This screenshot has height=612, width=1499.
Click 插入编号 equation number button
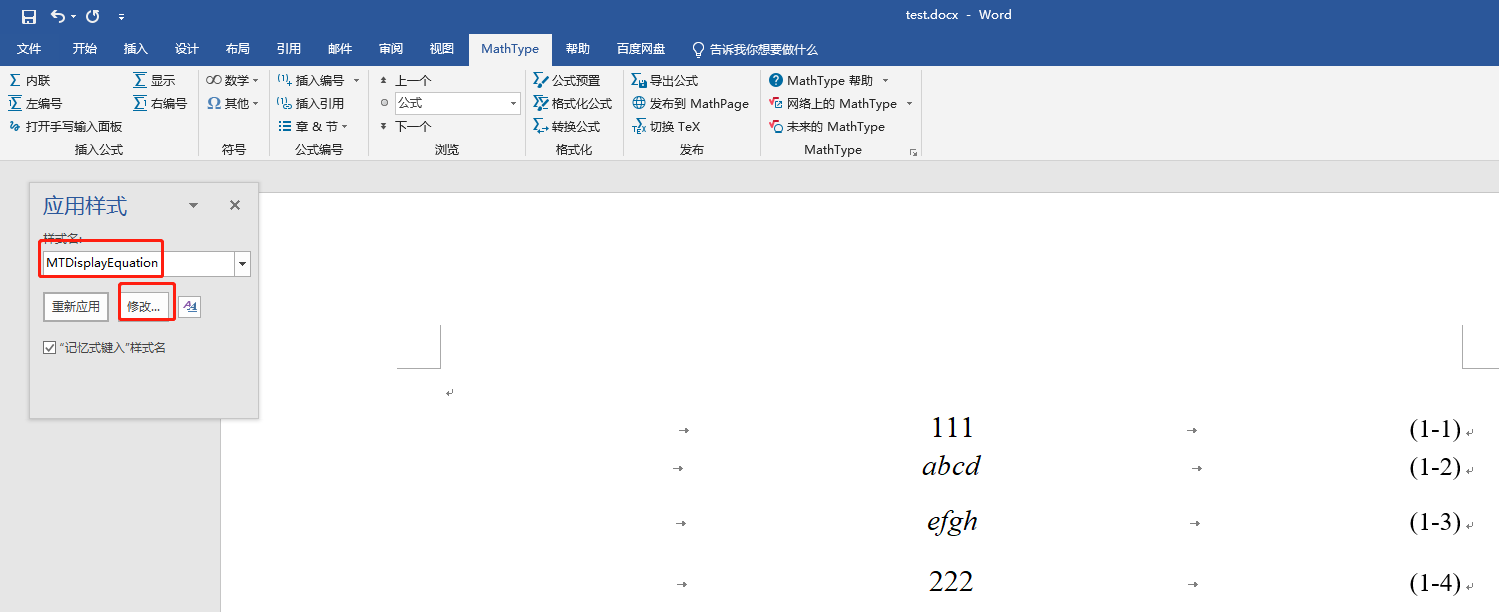point(310,80)
